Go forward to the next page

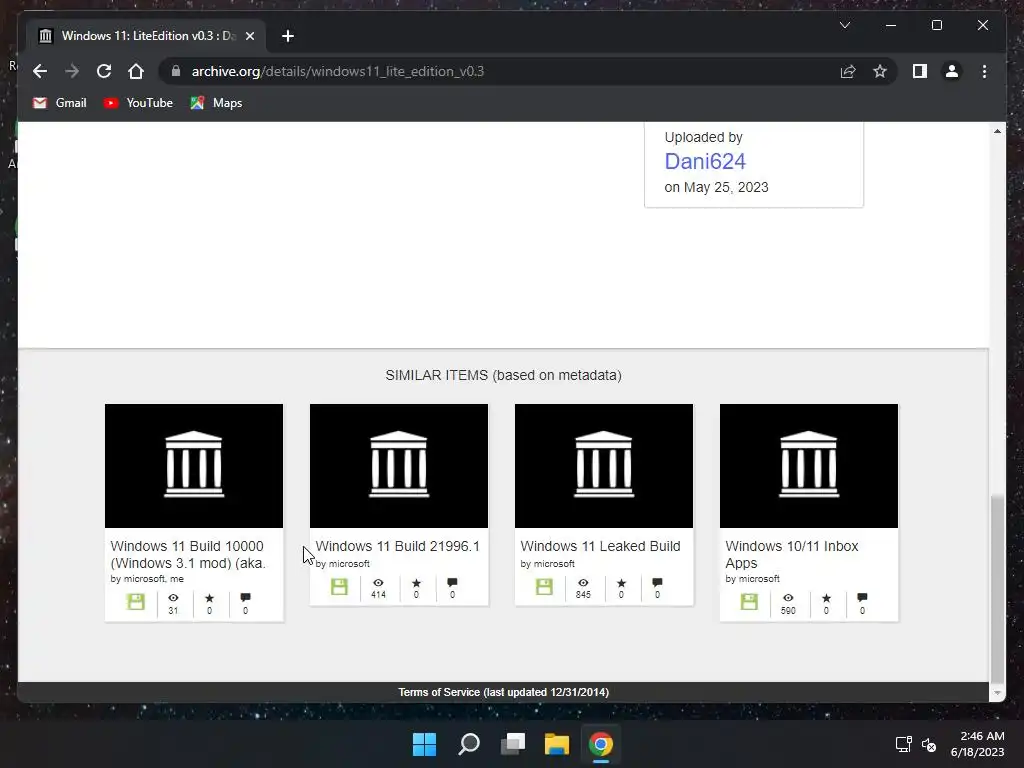(72, 71)
